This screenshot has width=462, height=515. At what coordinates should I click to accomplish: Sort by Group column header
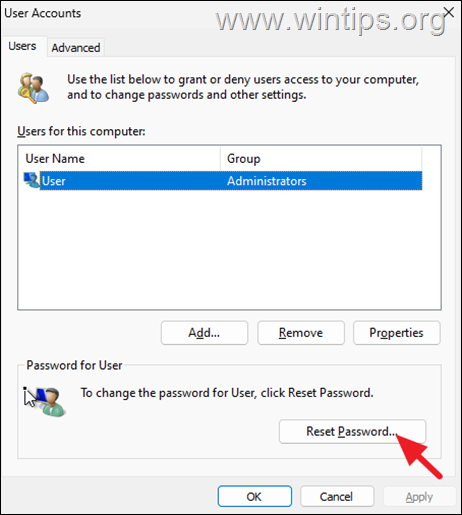pos(321,159)
